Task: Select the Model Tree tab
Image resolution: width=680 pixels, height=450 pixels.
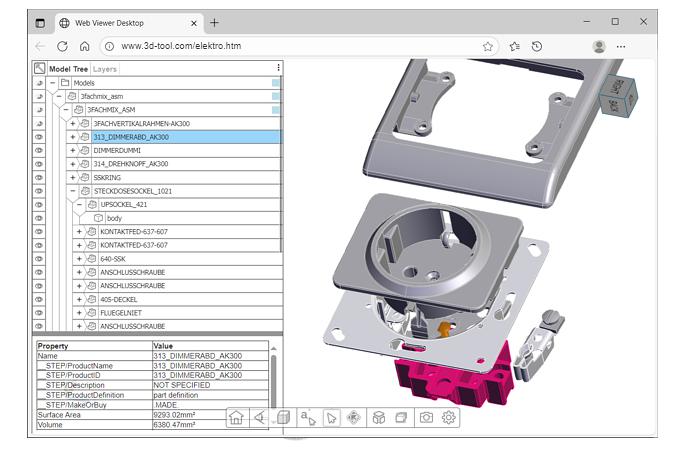Action: pyautogui.click(x=68, y=69)
